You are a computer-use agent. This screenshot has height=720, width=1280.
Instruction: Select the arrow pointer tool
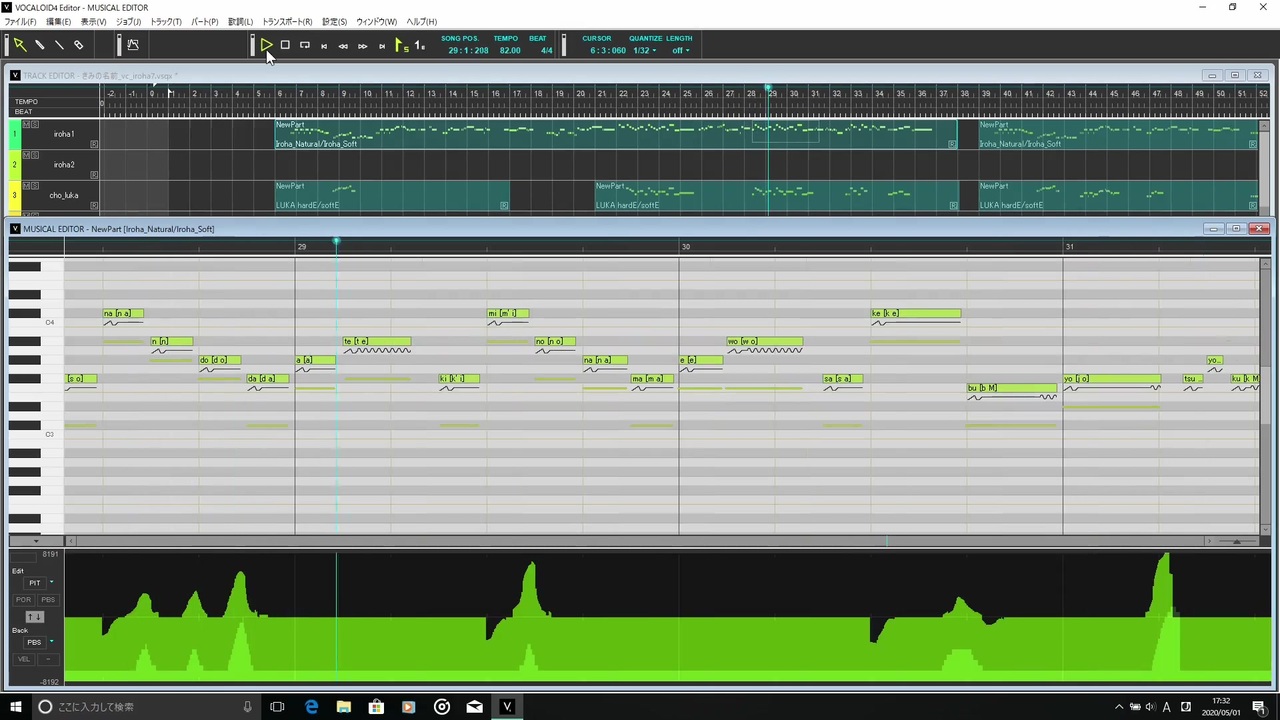click(19, 45)
